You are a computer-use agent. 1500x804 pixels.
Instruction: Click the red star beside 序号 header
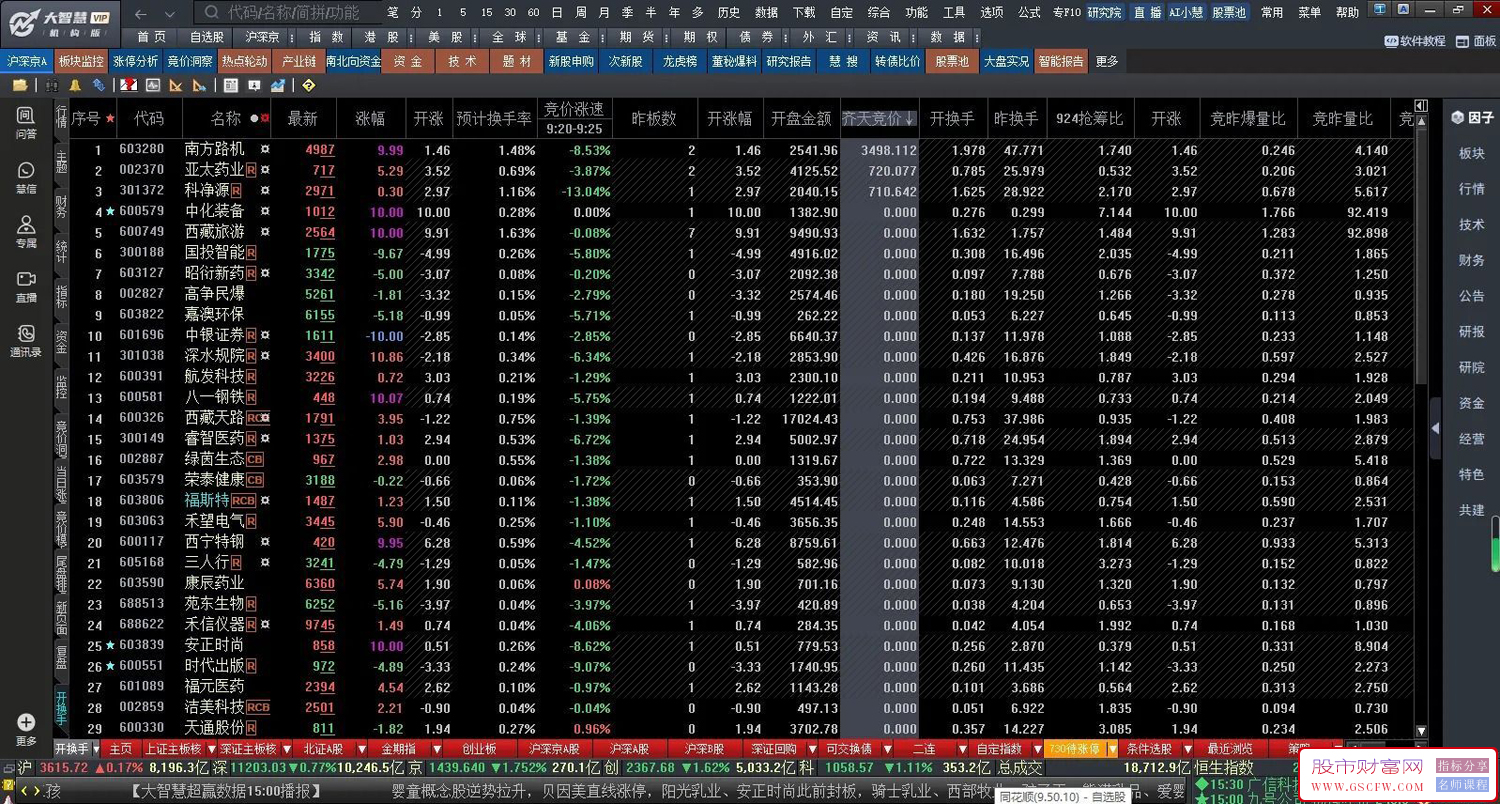point(110,118)
